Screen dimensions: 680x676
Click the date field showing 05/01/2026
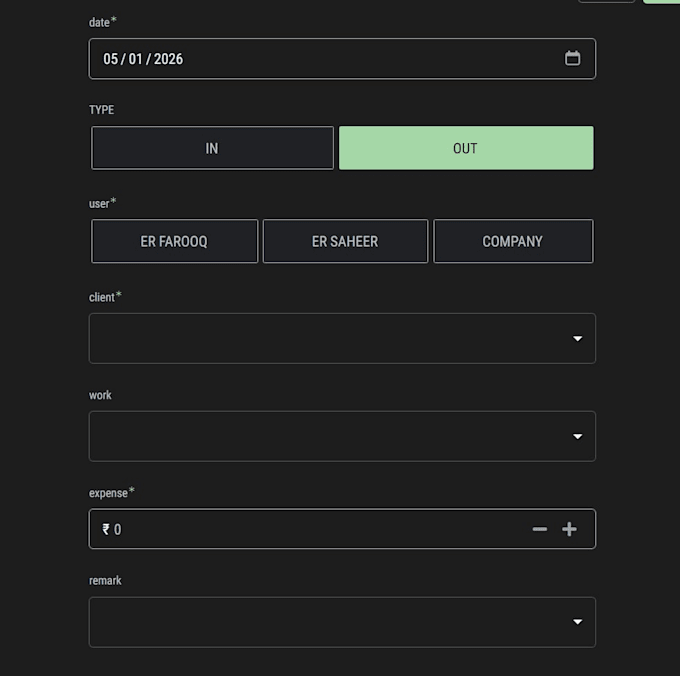click(x=342, y=59)
